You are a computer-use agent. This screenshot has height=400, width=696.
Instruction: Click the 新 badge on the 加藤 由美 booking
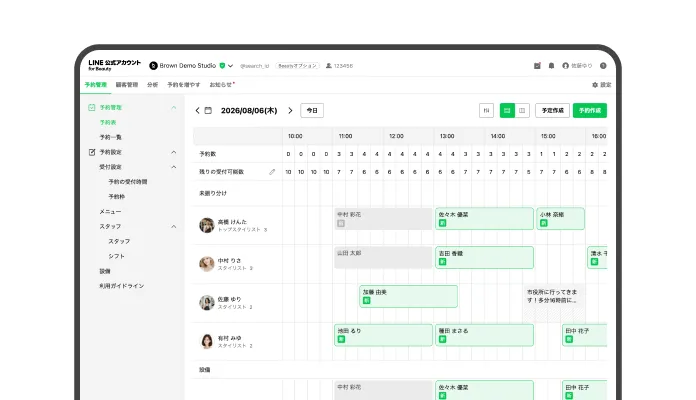tap(367, 301)
